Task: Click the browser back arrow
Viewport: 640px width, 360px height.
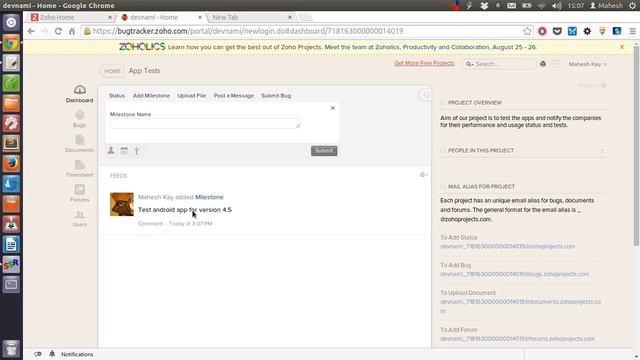Action: (31, 31)
